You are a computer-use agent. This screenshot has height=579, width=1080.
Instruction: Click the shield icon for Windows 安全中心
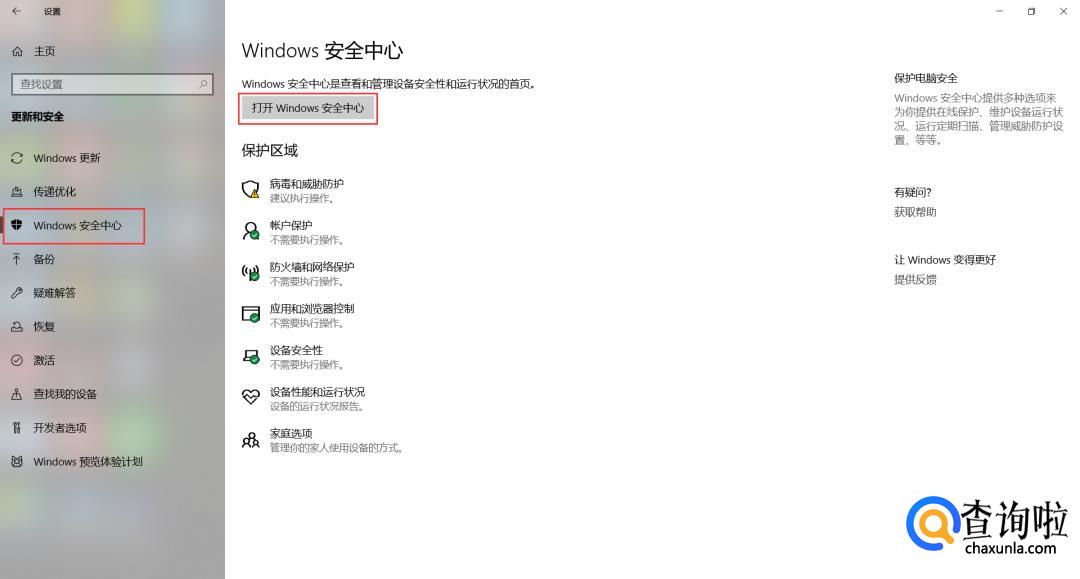(x=17, y=225)
